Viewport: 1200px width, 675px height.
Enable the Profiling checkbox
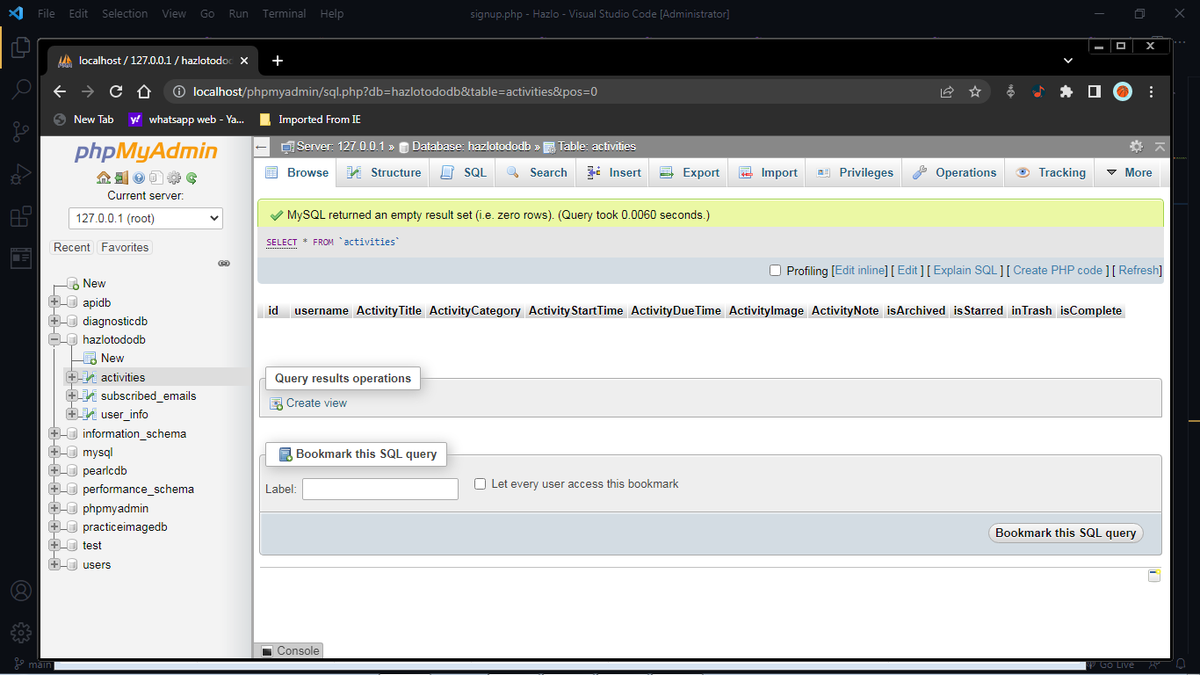coord(775,270)
